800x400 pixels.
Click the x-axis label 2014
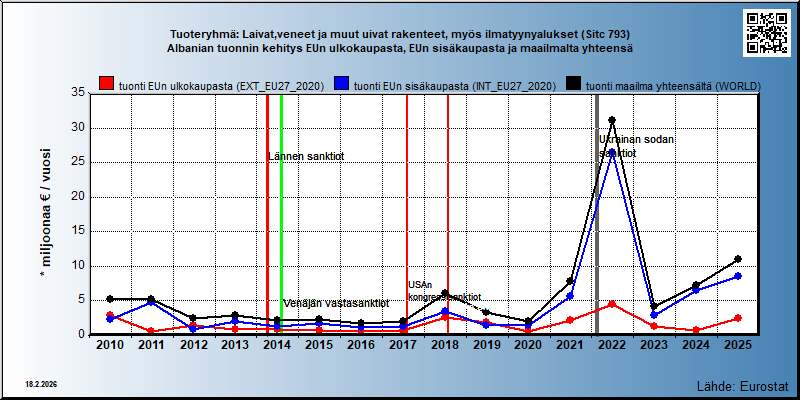[278, 345]
